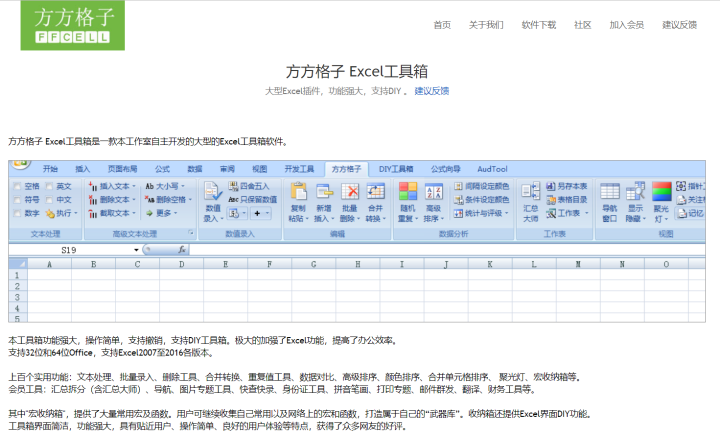720x436 pixels.
Task: Click the 间隔设定颜色 tool
Action: tap(481, 186)
